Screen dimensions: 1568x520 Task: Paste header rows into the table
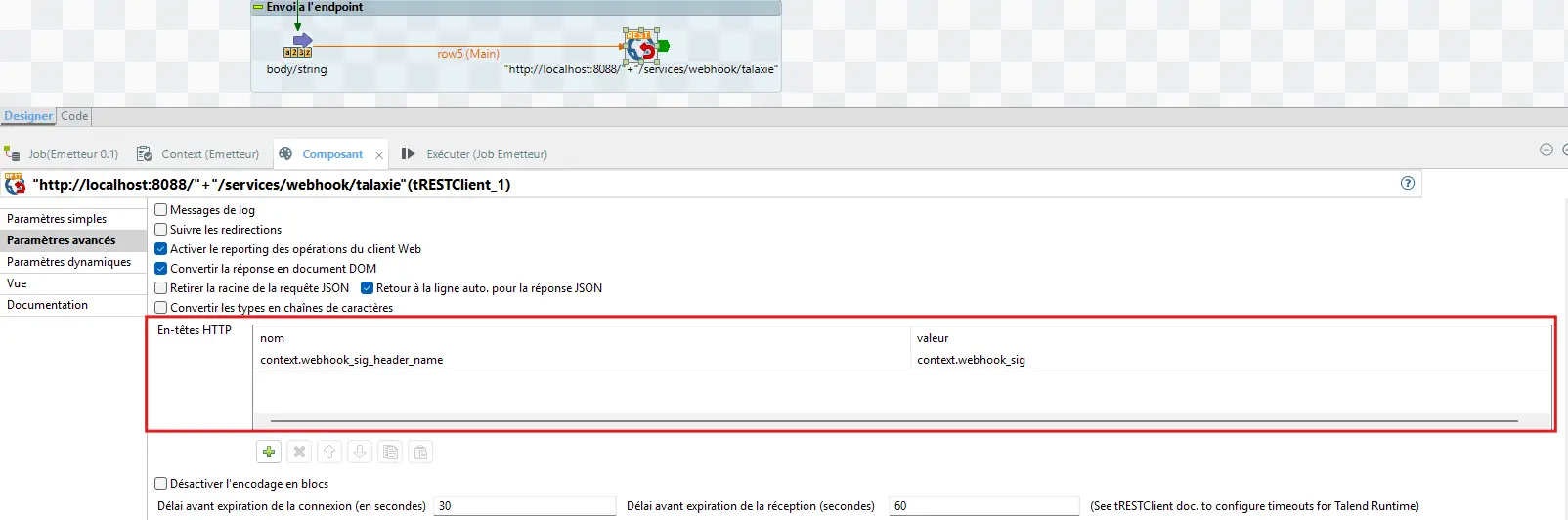click(420, 452)
